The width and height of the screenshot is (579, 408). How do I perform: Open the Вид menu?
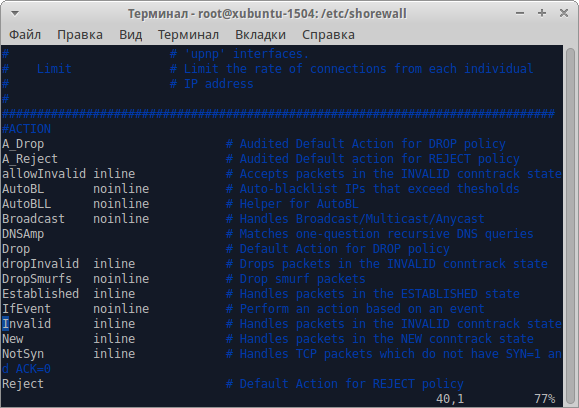(130, 35)
